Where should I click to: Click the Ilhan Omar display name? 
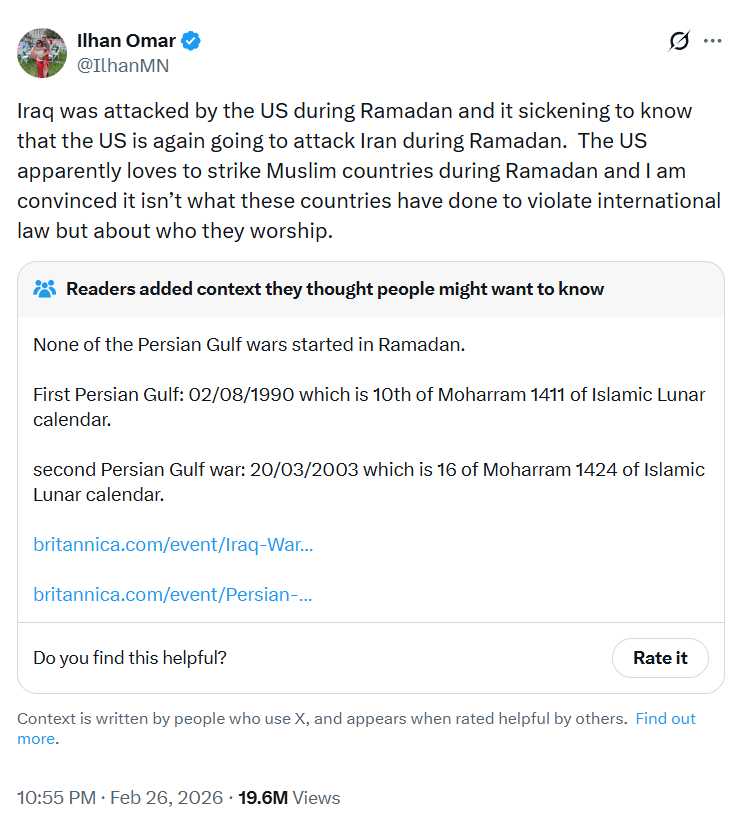(126, 41)
